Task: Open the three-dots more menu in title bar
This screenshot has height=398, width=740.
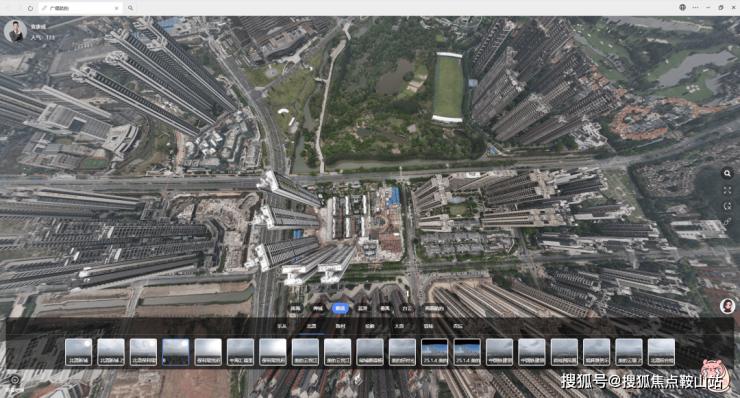Action: pyautogui.click(x=695, y=8)
